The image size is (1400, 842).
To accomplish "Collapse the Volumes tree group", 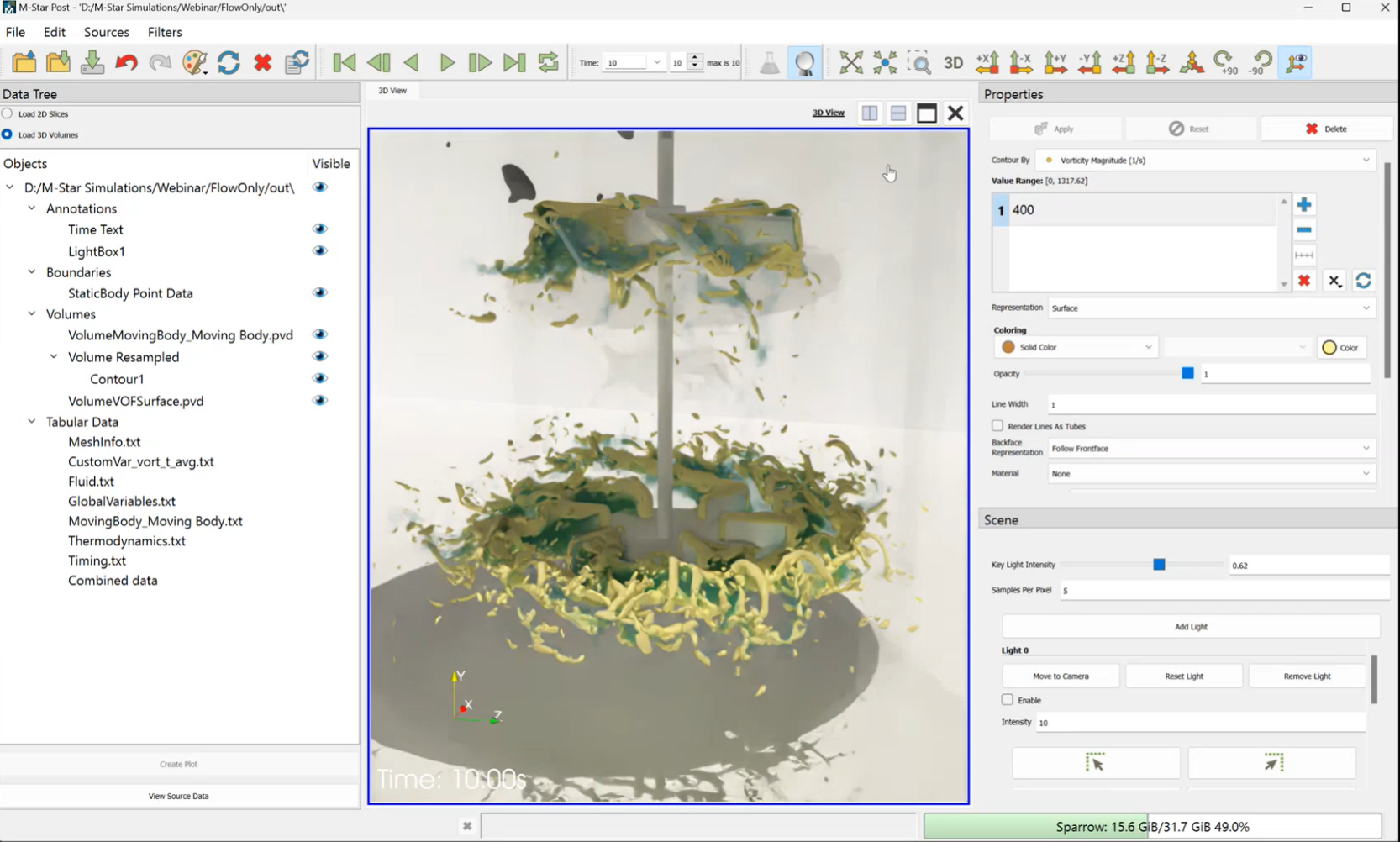I will [32, 314].
